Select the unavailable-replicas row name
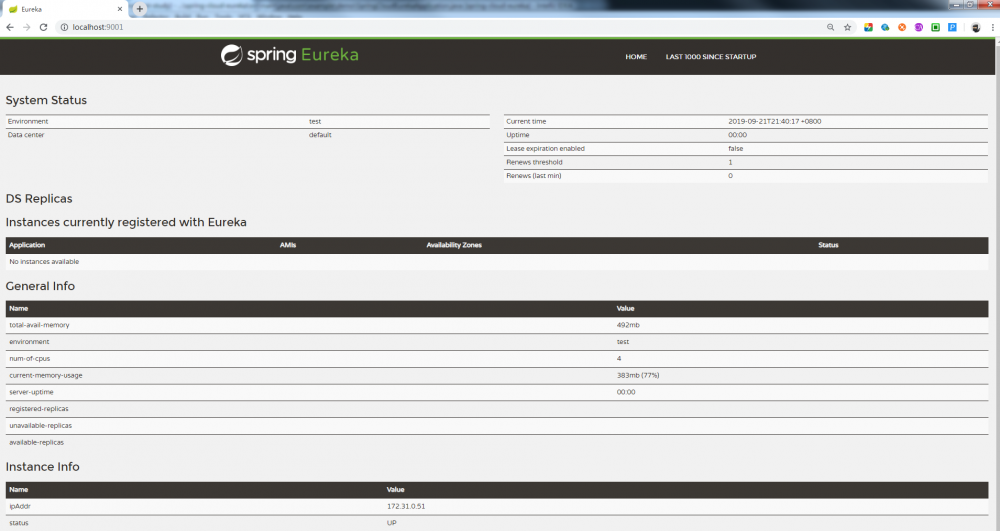The width and height of the screenshot is (1000, 531). [40, 426]
